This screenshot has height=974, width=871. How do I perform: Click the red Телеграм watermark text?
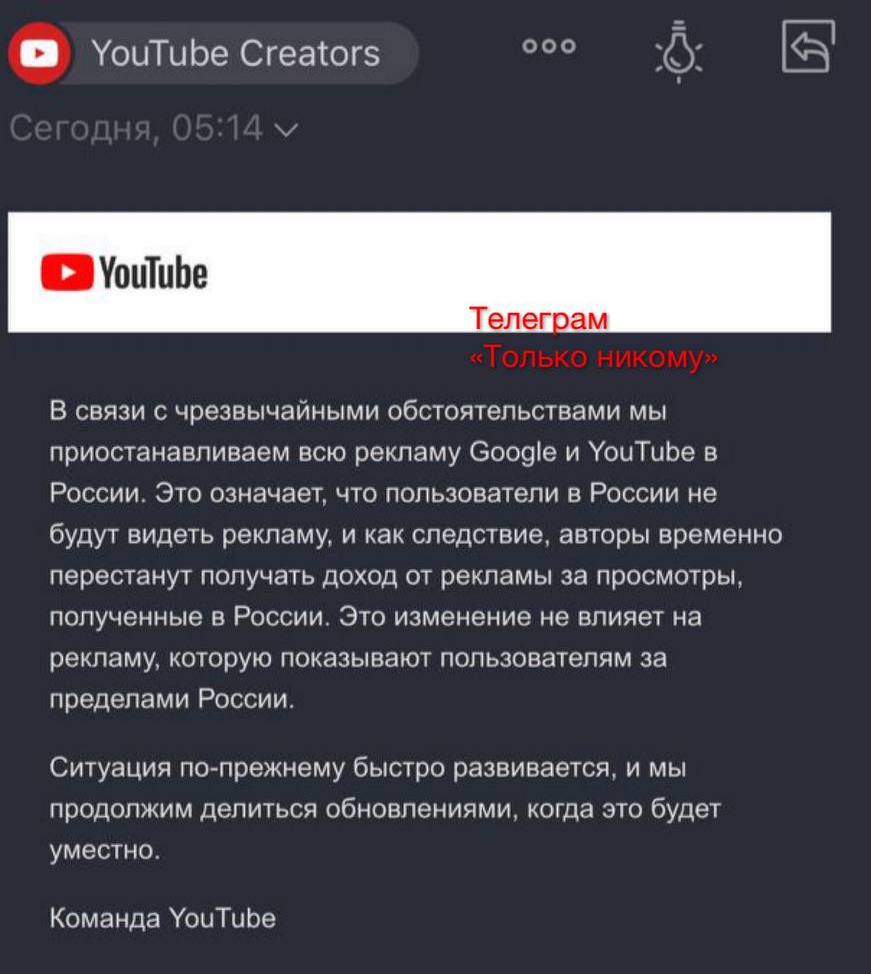(x=539, y=319)
